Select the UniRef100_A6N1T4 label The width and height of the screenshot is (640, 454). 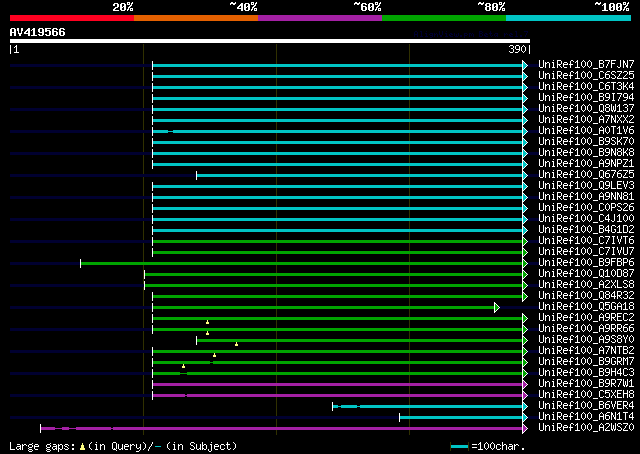pos(586,417)
